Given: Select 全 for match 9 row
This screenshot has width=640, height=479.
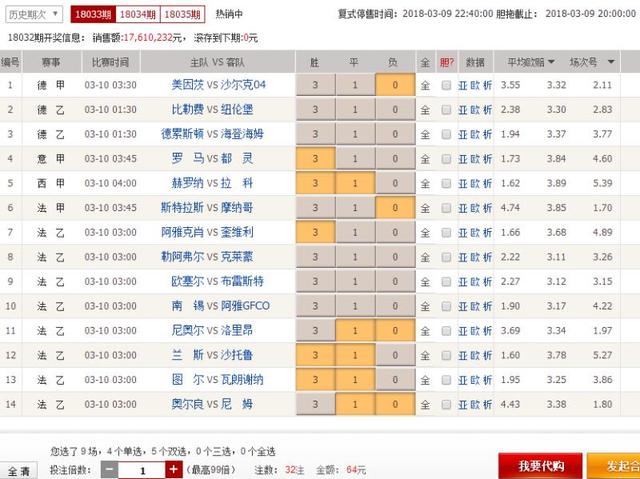Looking at the screenshot, I should point(425,282).
